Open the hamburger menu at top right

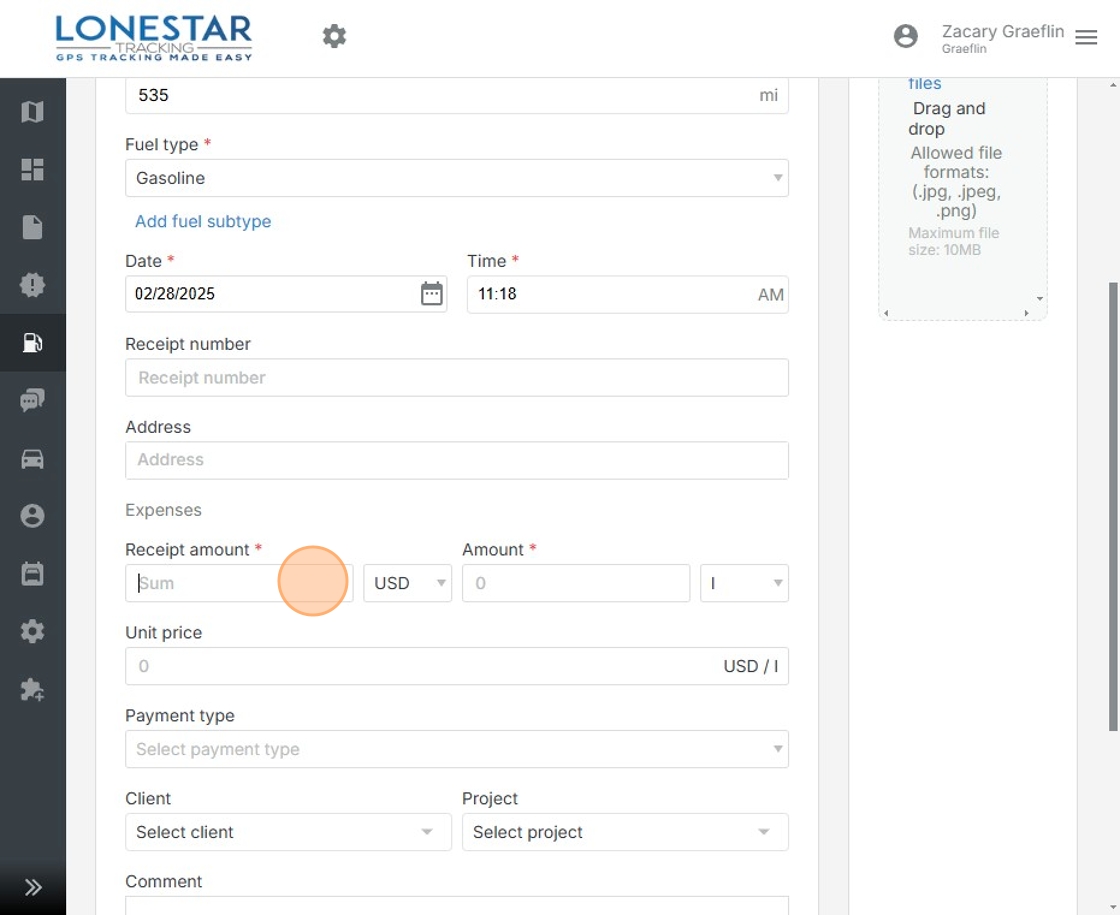pos(1086,37)
